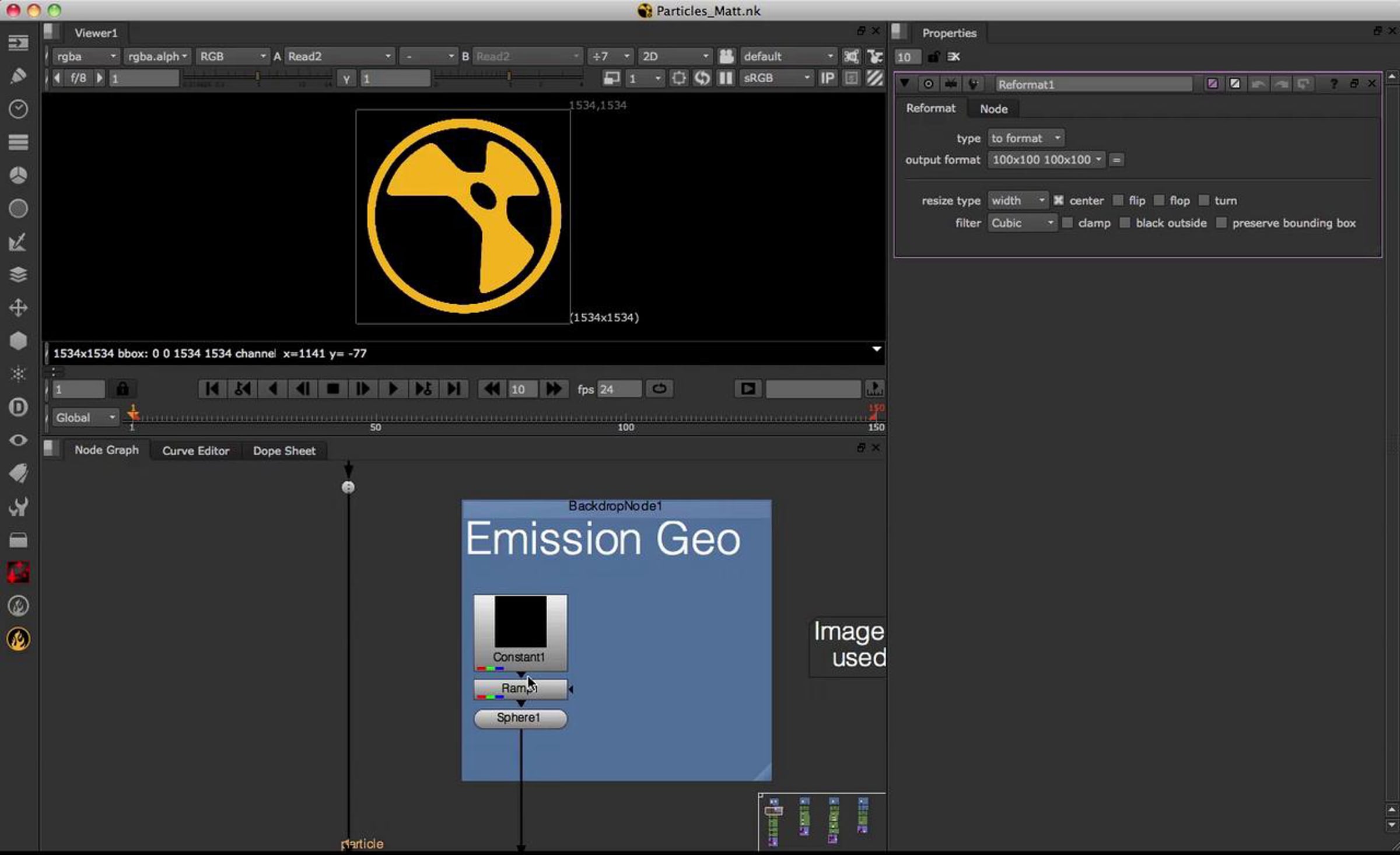Click the Reformat1 centre node target icon
The height and width of the screenshot is (855, 1400).
click(928, 84)
